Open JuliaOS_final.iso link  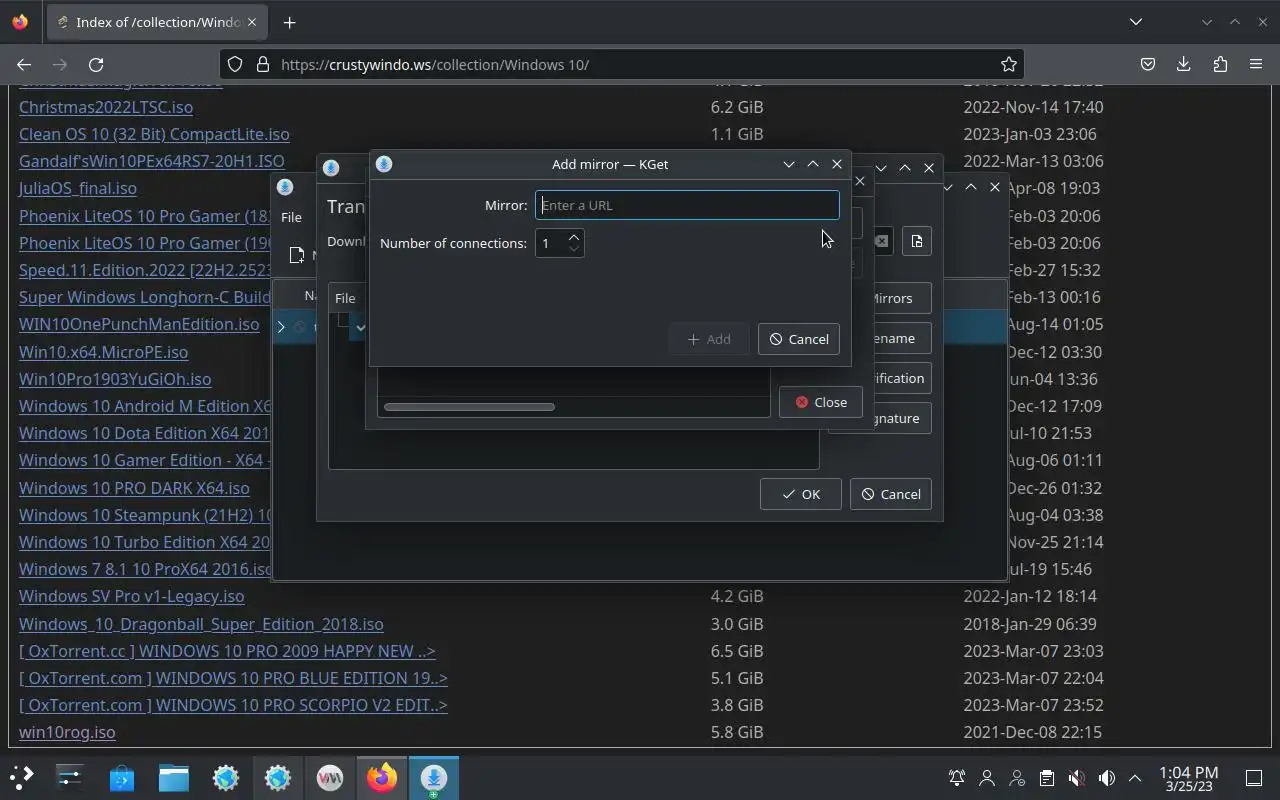(78, 188)
